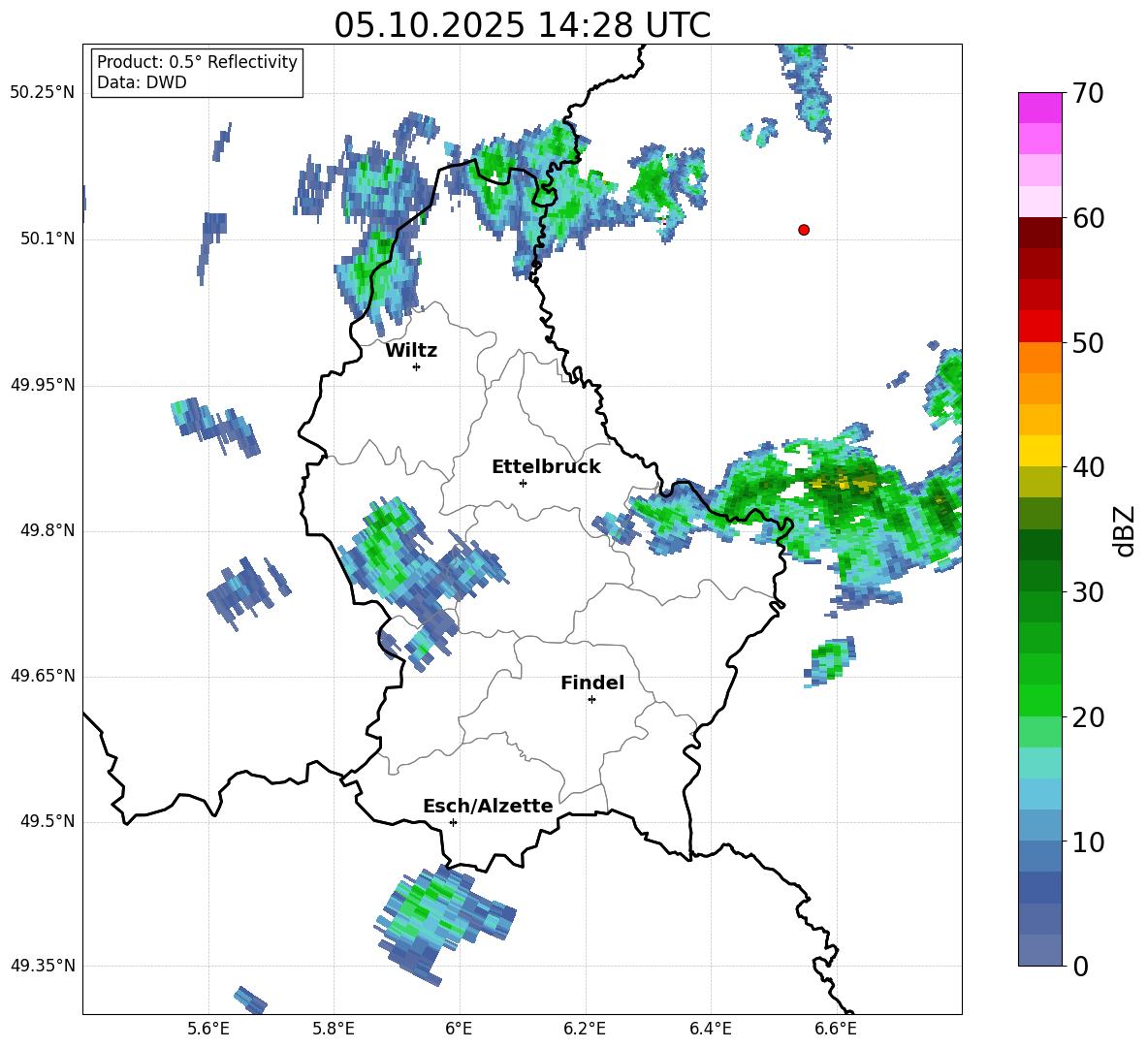Screen dimensions: 1148x1048
Task: Click the 6.2°E longitude label
Action: click(x=585, y=1030)
